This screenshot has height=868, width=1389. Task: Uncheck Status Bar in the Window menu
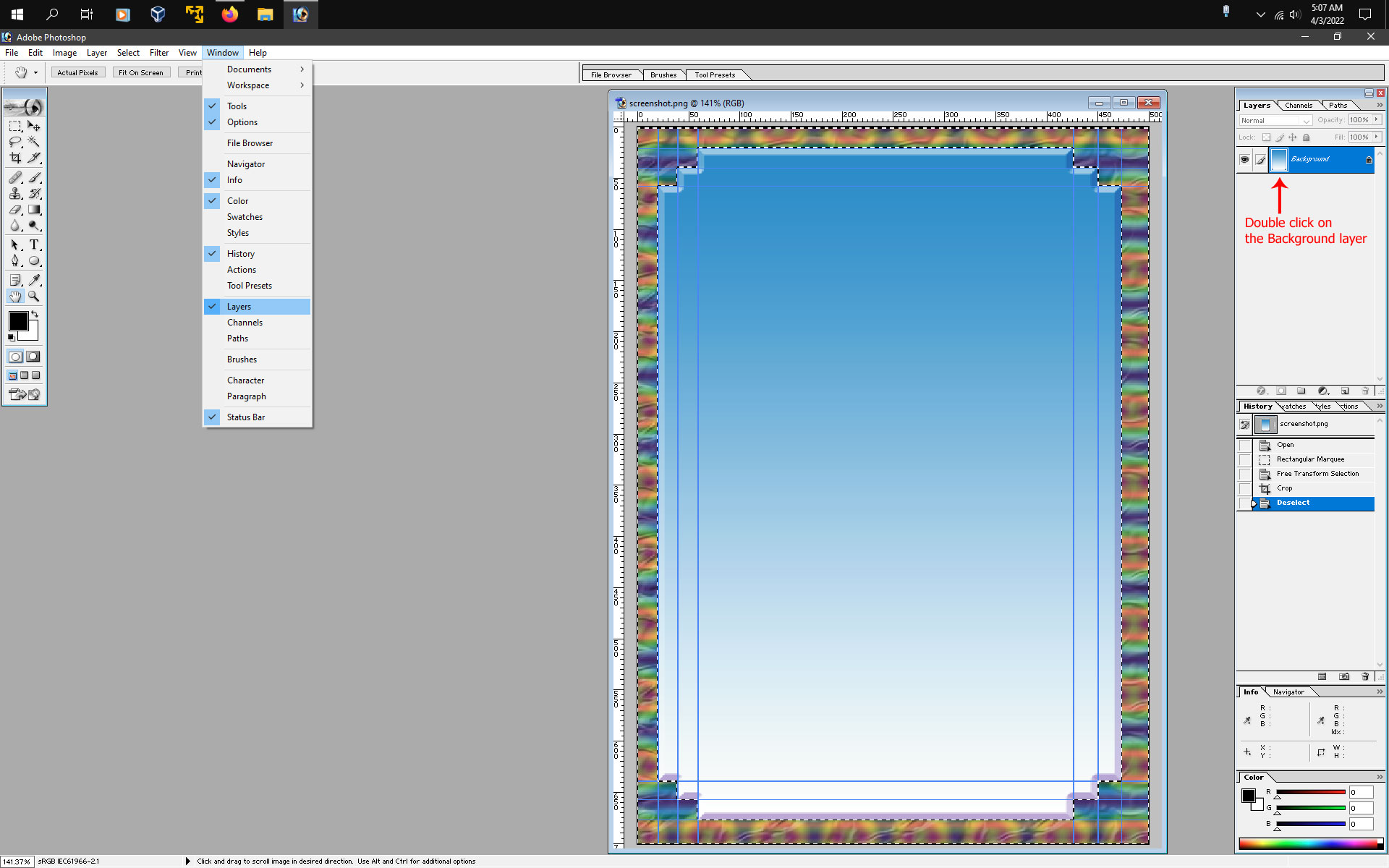pos(246,417)
